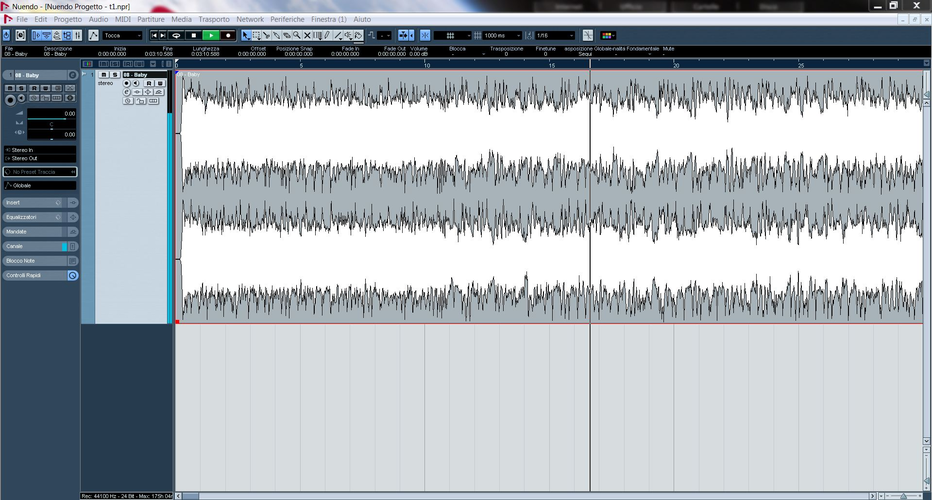Open the Pool window icon
Image resolution: width=932 pixels, height=500 pixels.
[x=67, y=36]
